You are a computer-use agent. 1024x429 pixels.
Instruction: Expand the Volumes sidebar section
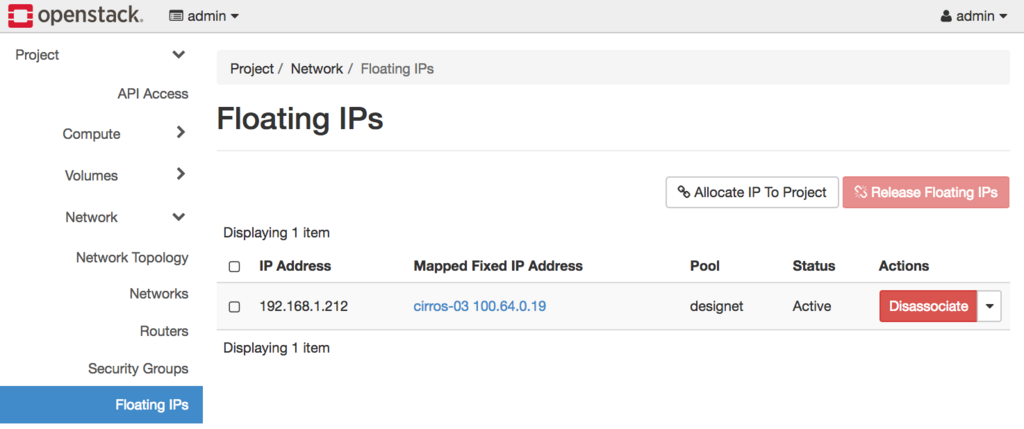180,174
